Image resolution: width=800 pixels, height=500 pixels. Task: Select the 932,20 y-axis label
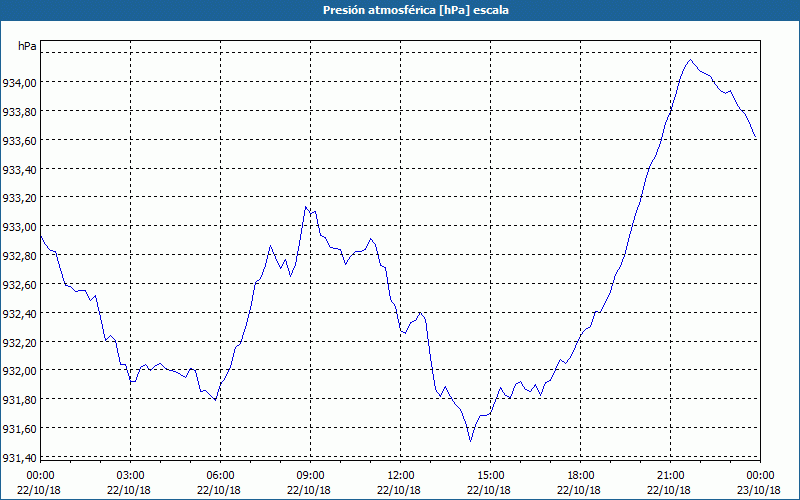pyautogui.click(x=19, y=342)
